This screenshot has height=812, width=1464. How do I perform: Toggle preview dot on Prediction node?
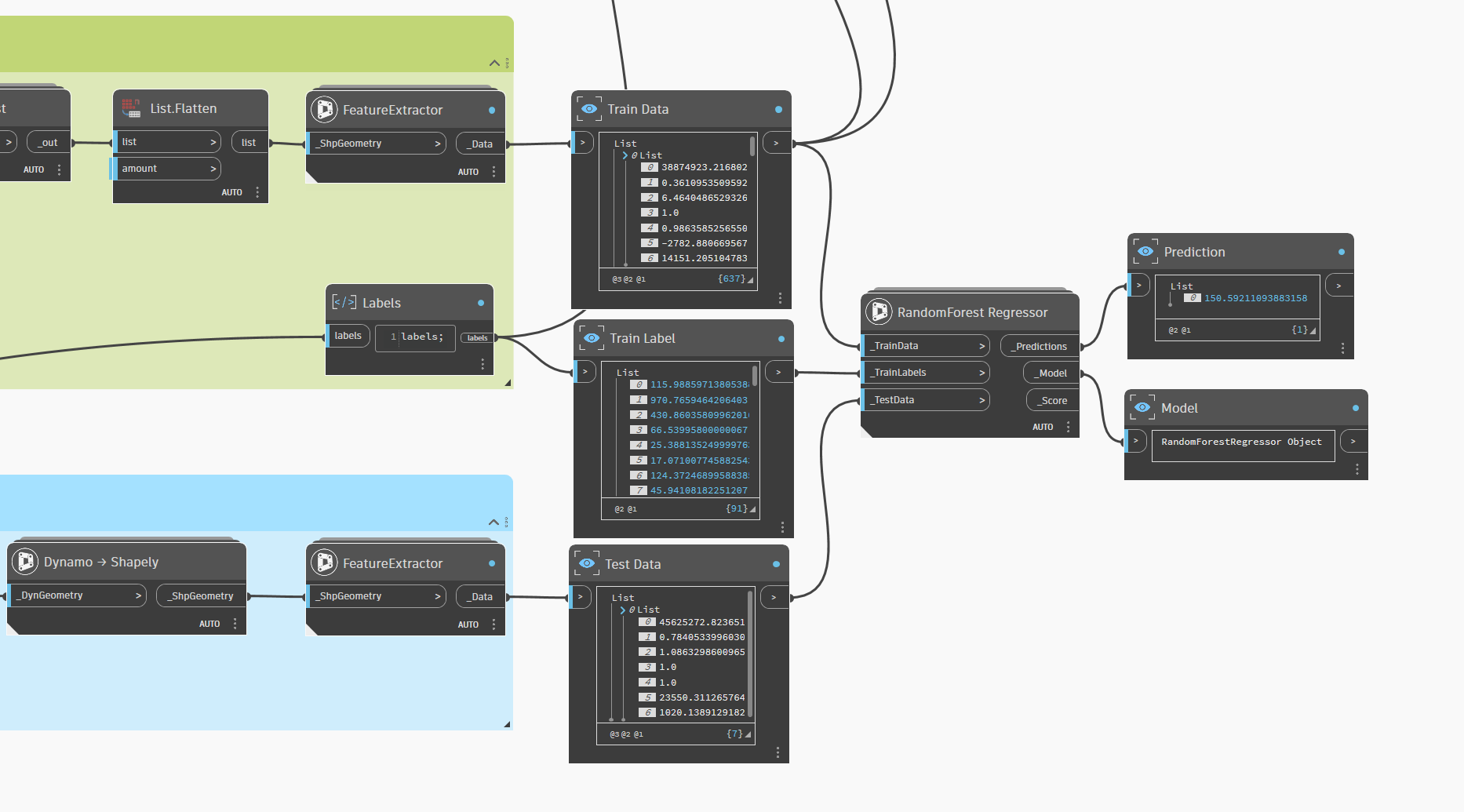coord(1342,252)
